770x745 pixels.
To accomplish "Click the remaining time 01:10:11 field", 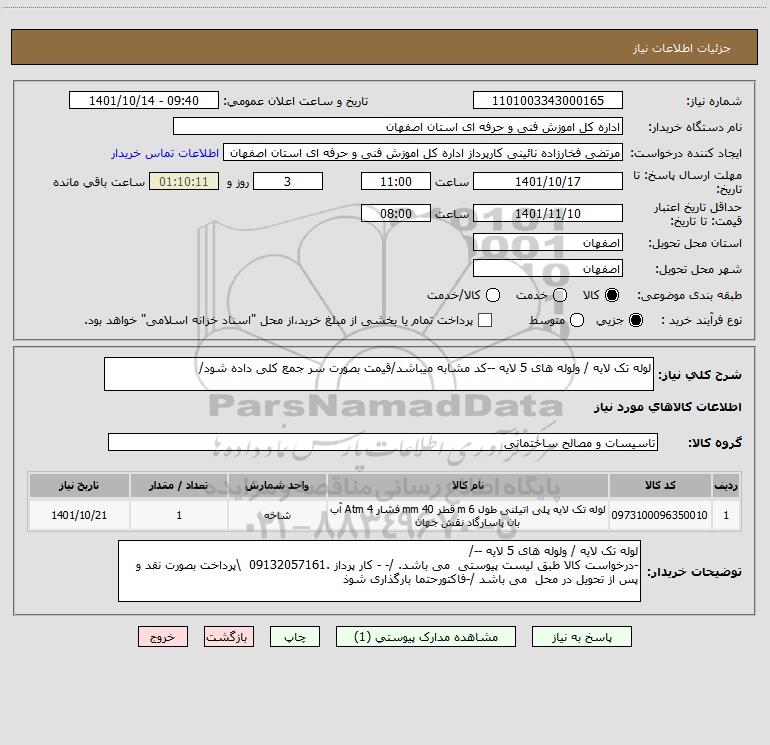I will click(184, 181).
